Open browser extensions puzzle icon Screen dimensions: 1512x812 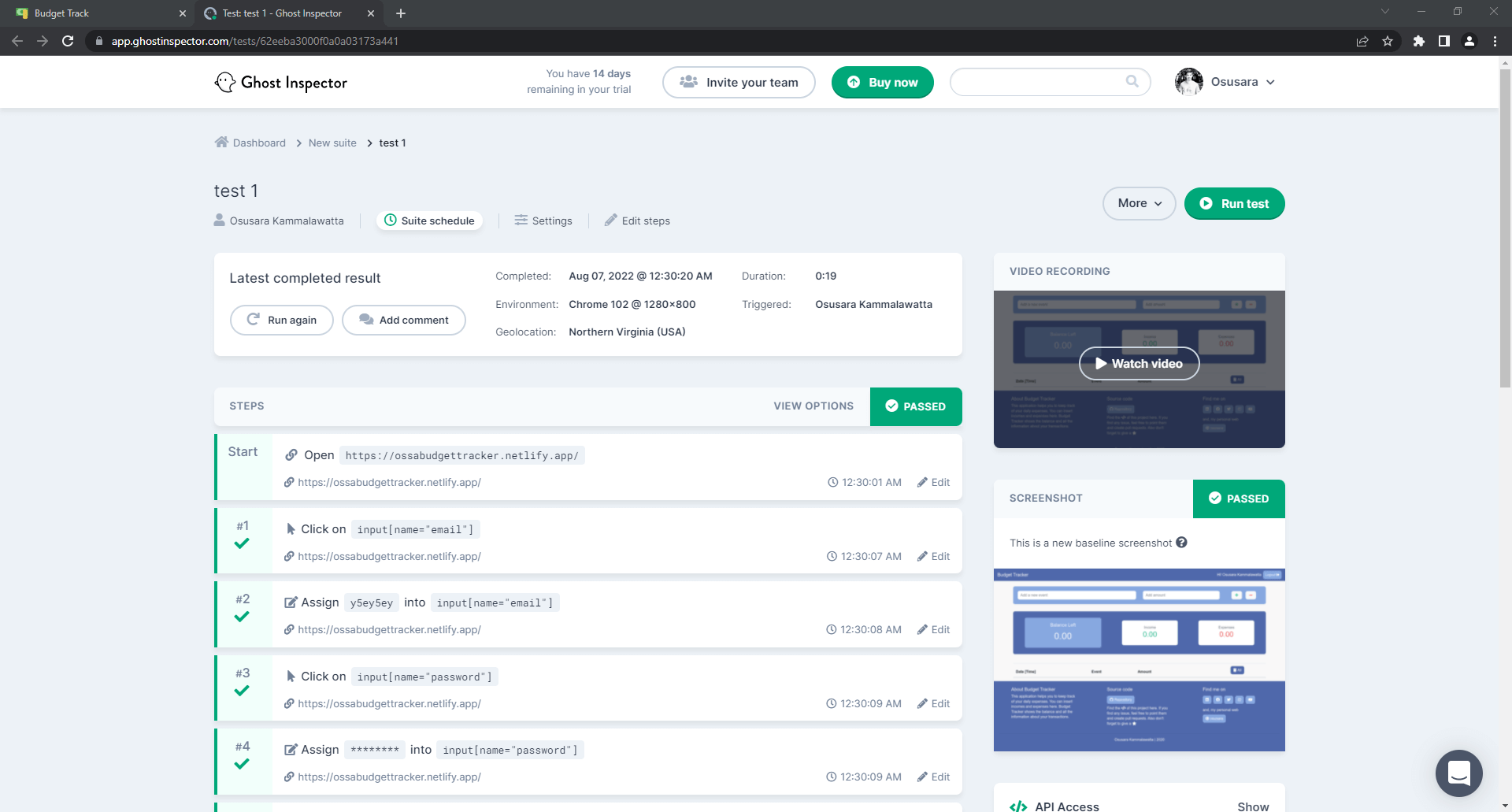[1418, 41]
